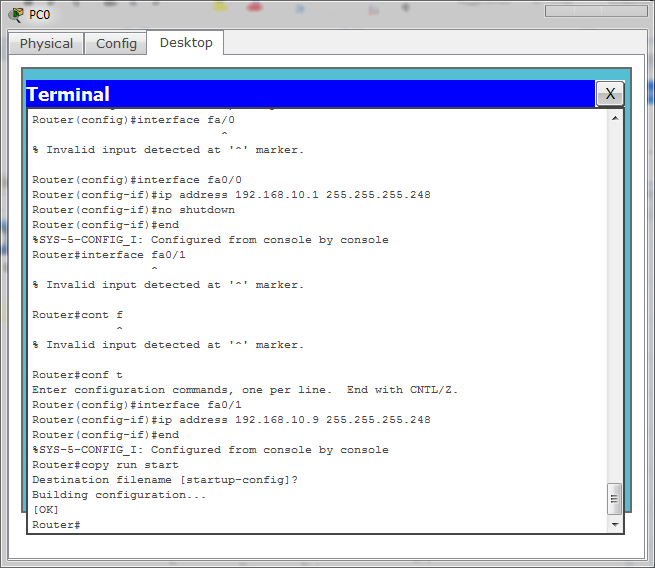Click the final Router# prompt line
The height and width of the screenshot is (568, 655).
[x=56, y=525]
